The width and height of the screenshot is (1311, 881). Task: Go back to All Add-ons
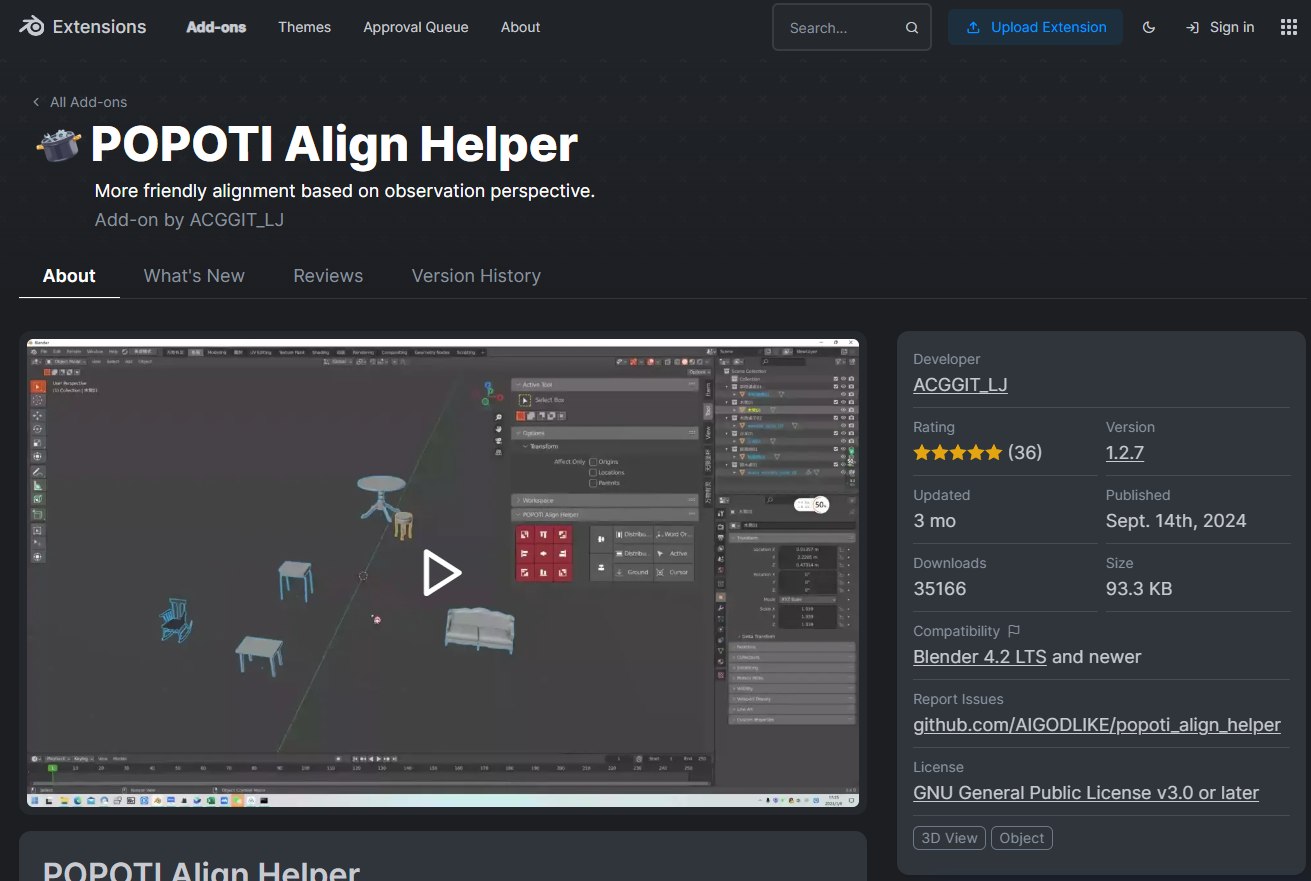[79, 102]
